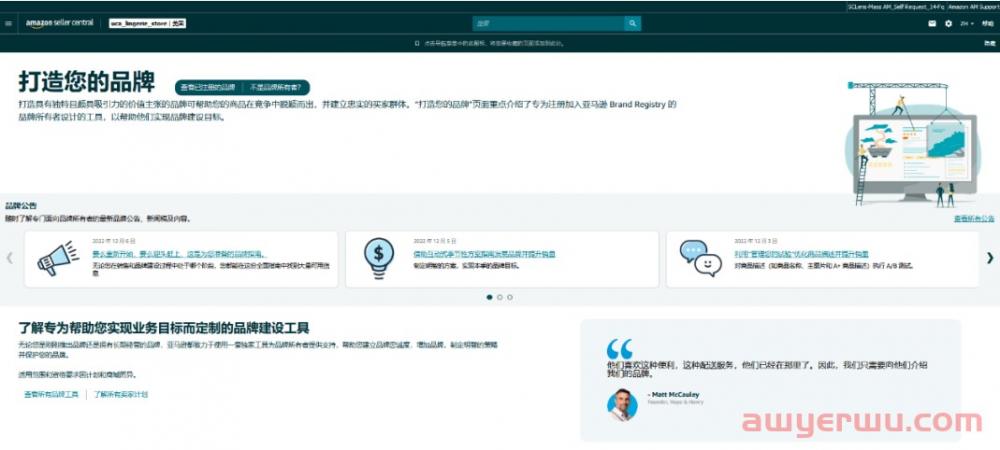Click the dollar lightbulb icon
The height and width of the screenshot is (450, 1000).
click(378, 259)
